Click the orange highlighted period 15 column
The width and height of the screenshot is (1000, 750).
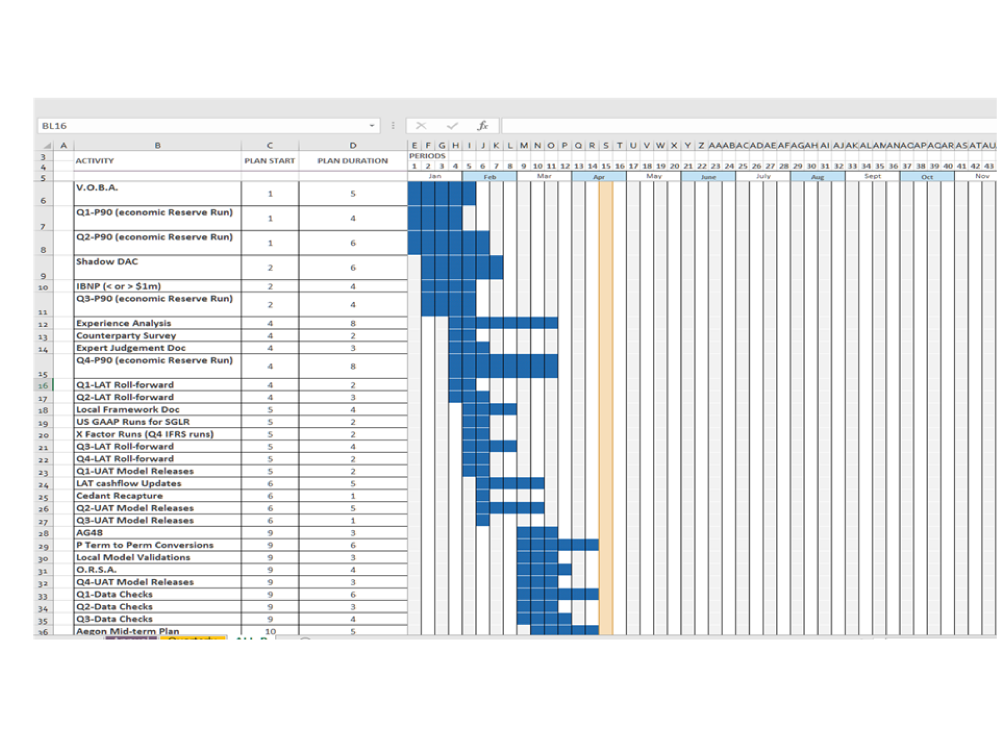pyautogui.click(x=606, y=408)
